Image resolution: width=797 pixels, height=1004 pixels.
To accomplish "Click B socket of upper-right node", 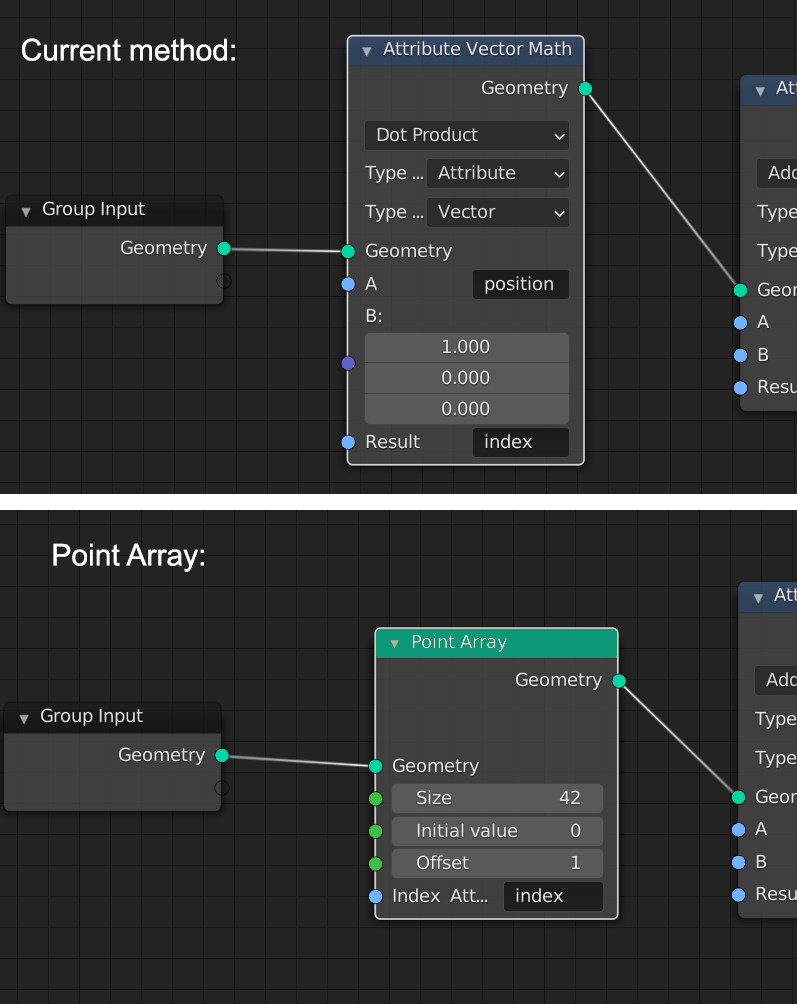I will (741, 355).
